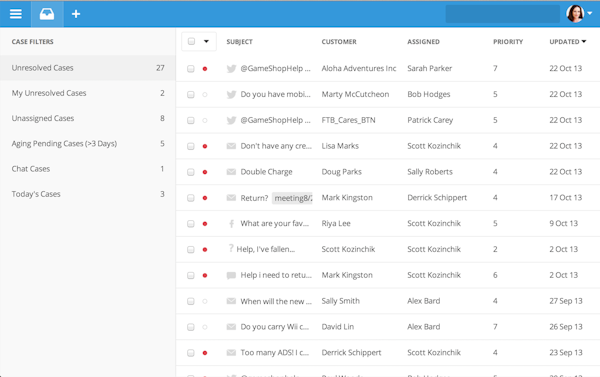Click red status dot on Double Charge row
Screen dimensions: 600x377
pyautogui.click(x=205, y=172)
